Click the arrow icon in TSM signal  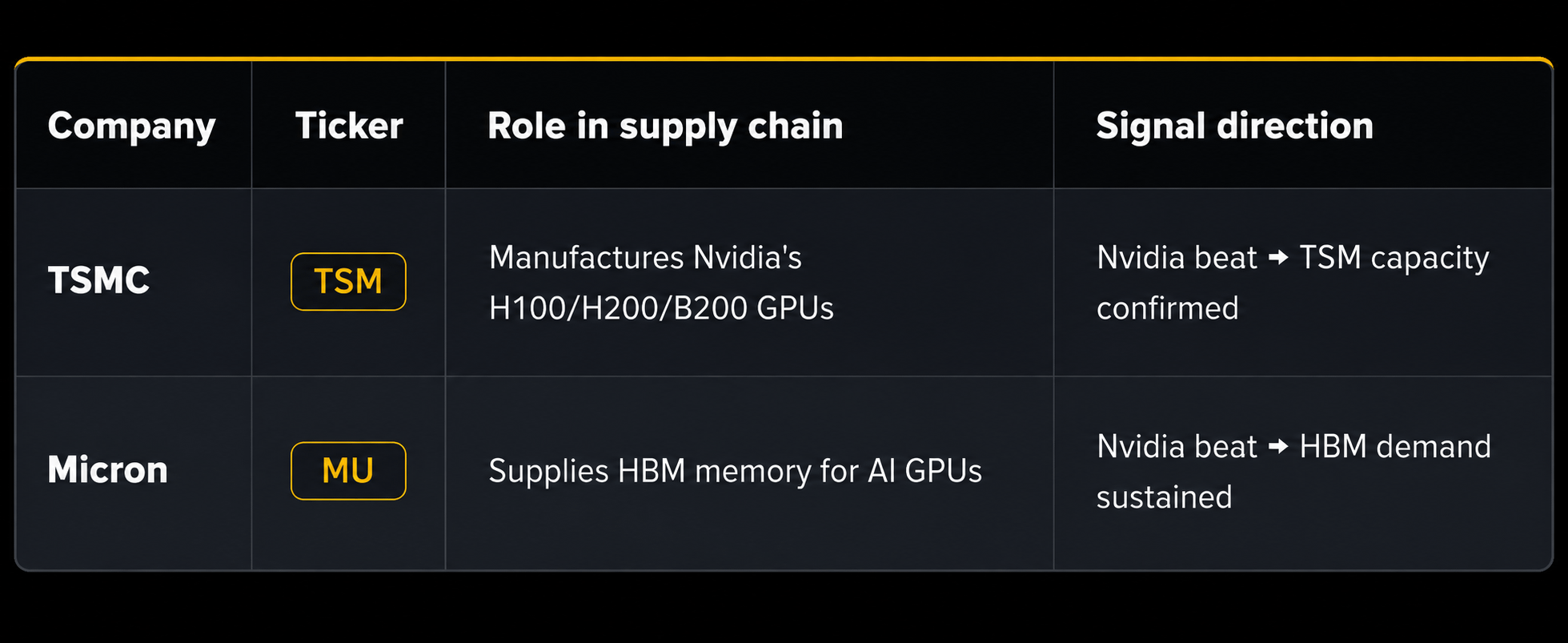1278,258
